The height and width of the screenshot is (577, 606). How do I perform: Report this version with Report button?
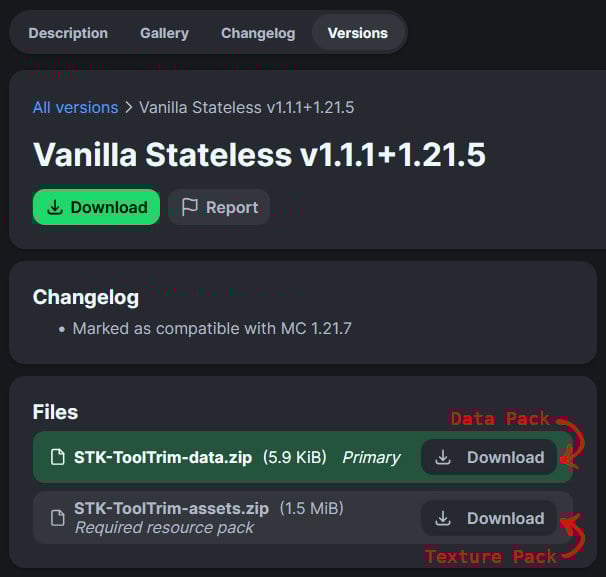(219, 207)
